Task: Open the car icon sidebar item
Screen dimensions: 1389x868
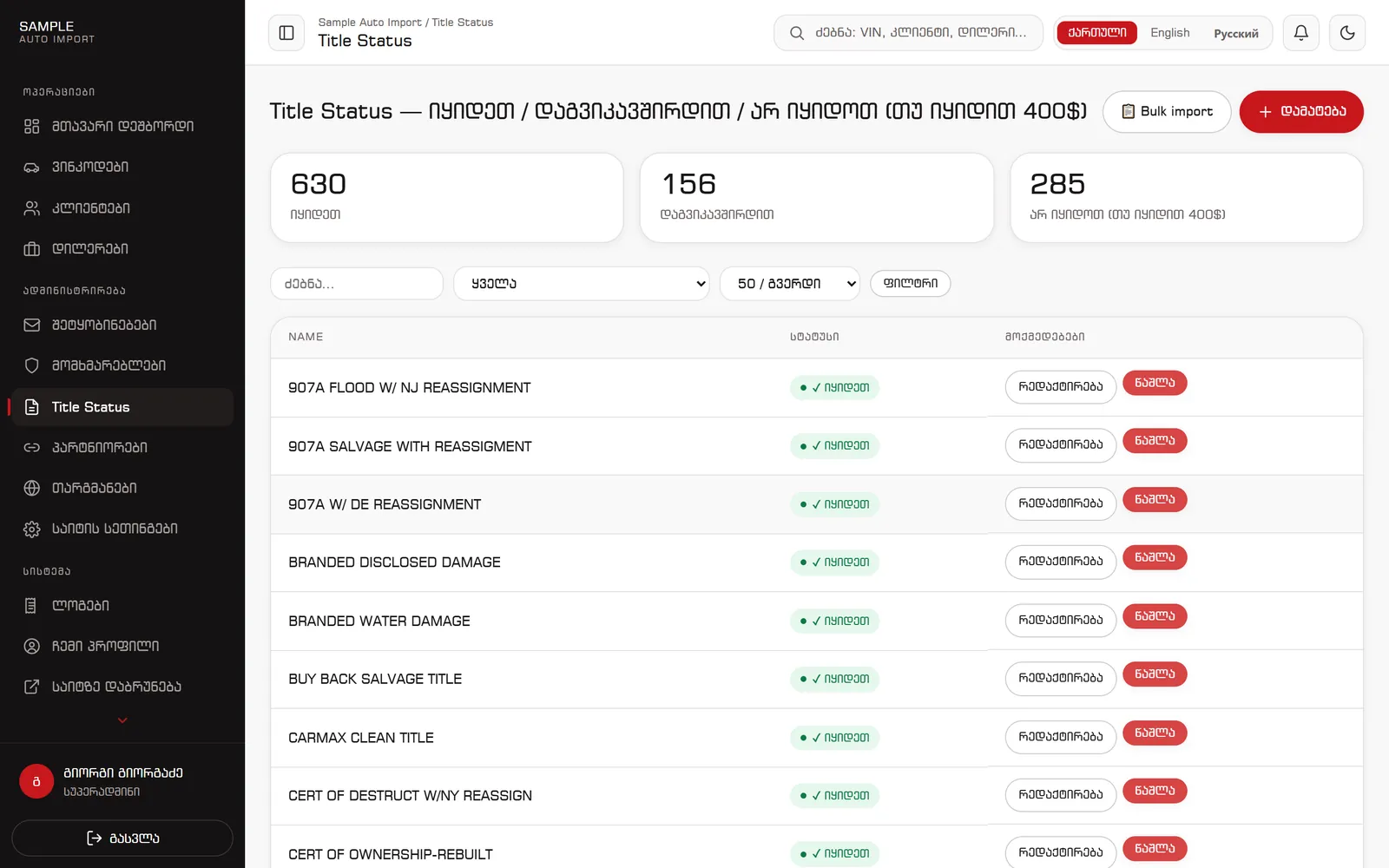Action: point(31,167)
